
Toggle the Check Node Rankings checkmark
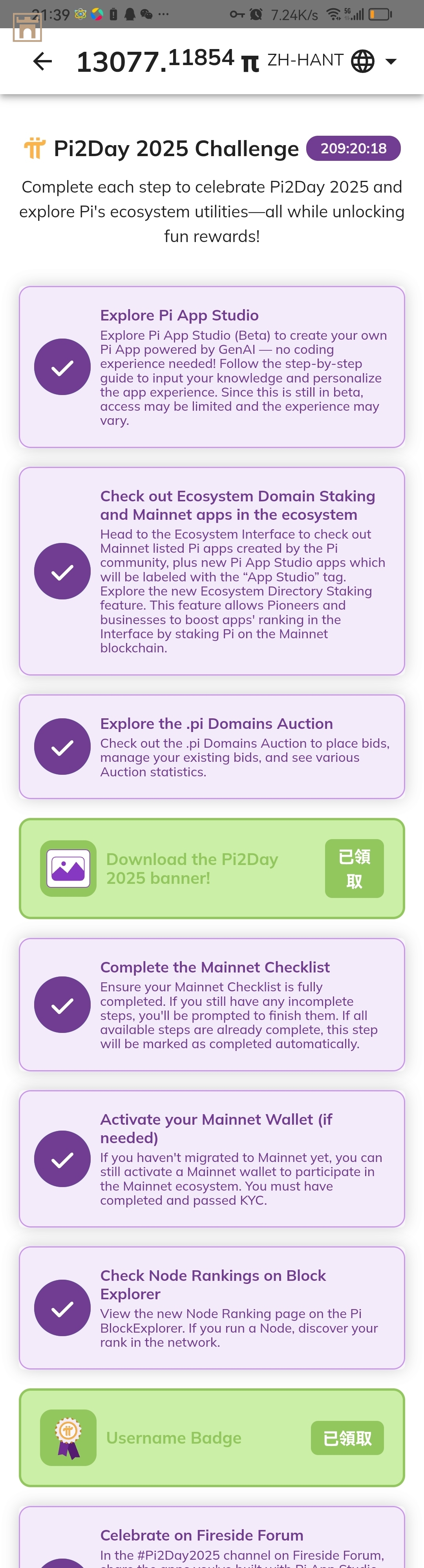62,1308
